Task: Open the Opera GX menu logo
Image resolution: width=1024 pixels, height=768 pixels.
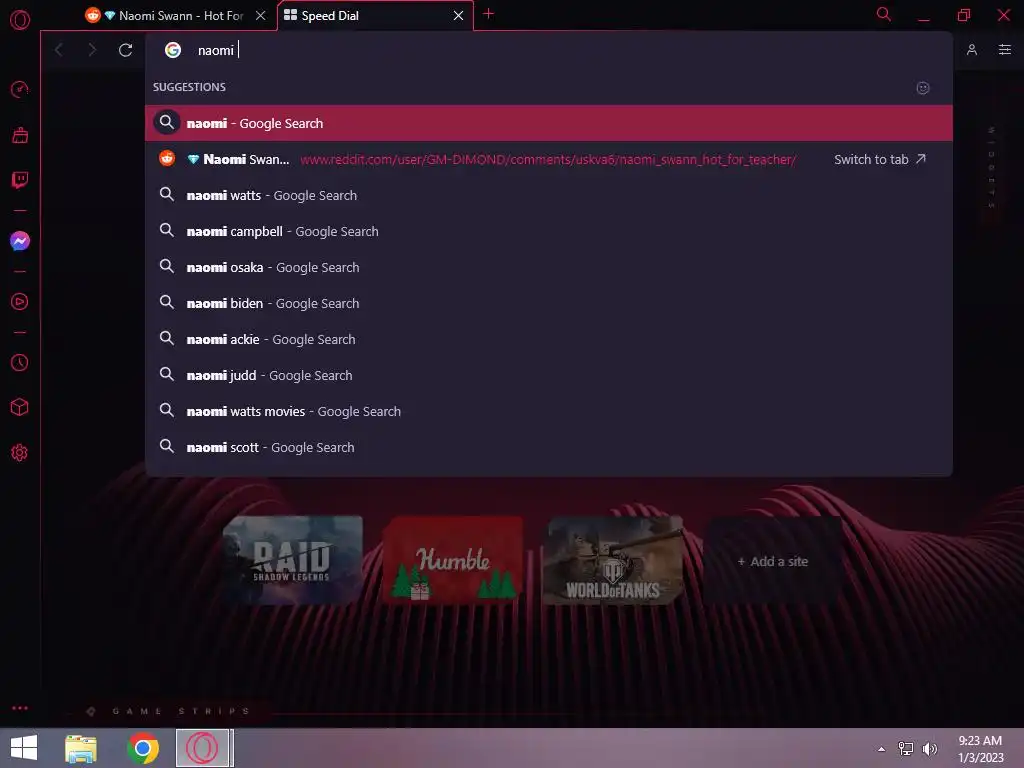Action: pyautogui.click(x=20, y=20)
